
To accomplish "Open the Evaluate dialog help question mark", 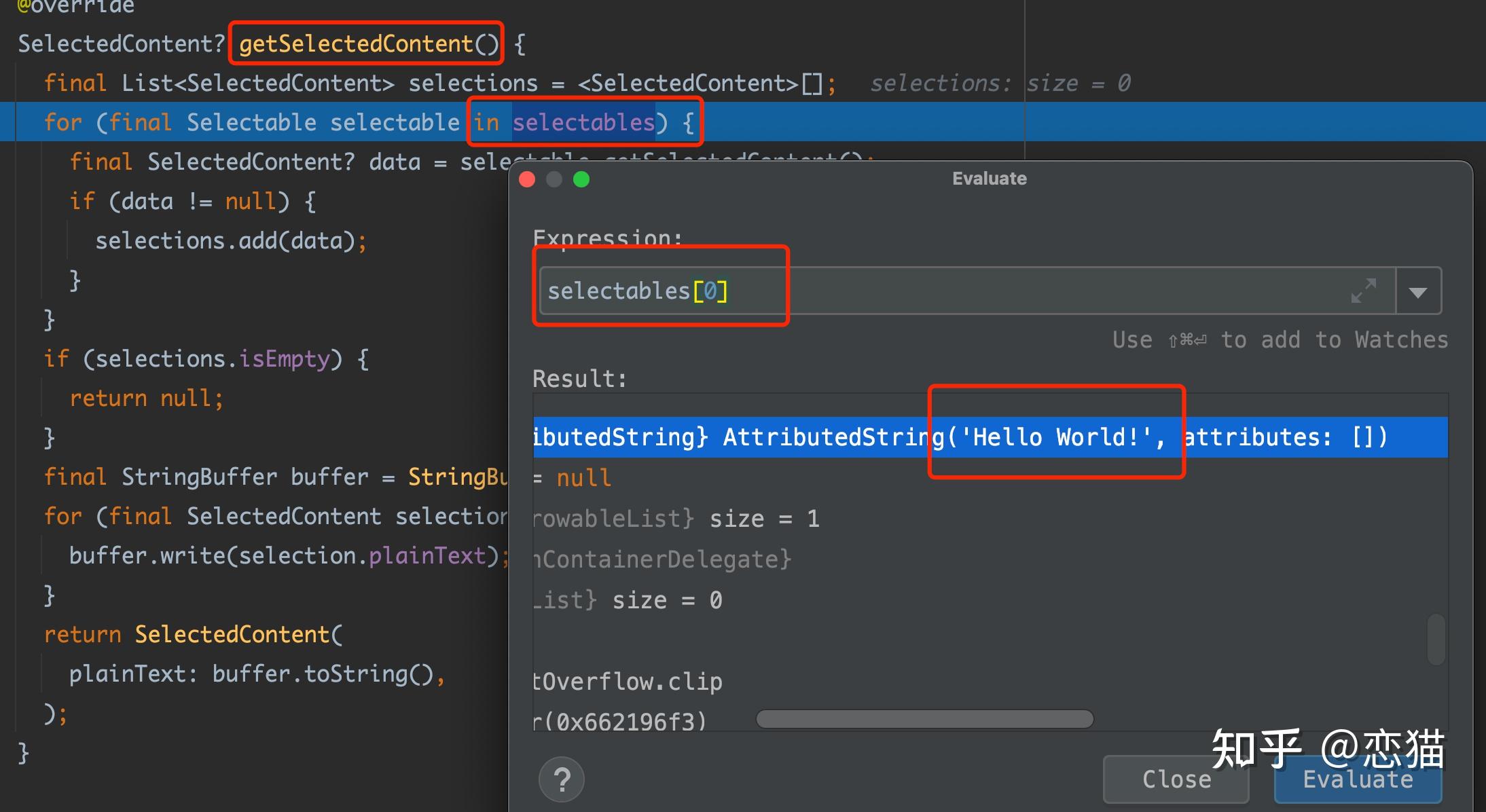I will [x=562, y=779].
